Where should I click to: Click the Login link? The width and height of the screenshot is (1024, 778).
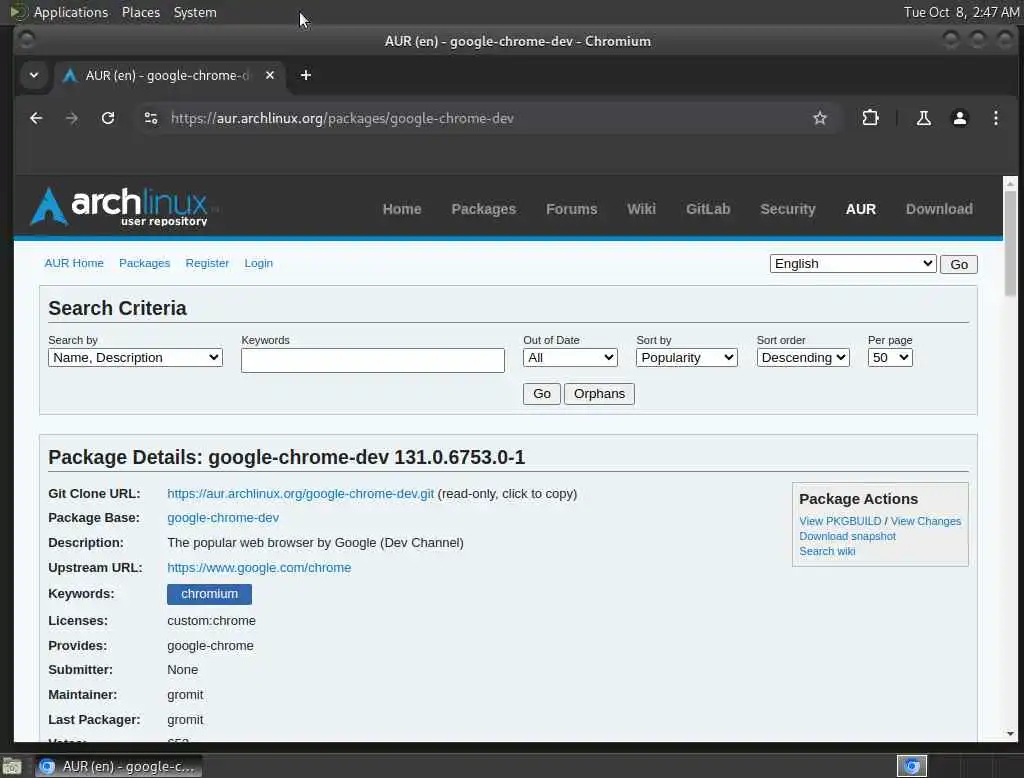coord(259,263)
